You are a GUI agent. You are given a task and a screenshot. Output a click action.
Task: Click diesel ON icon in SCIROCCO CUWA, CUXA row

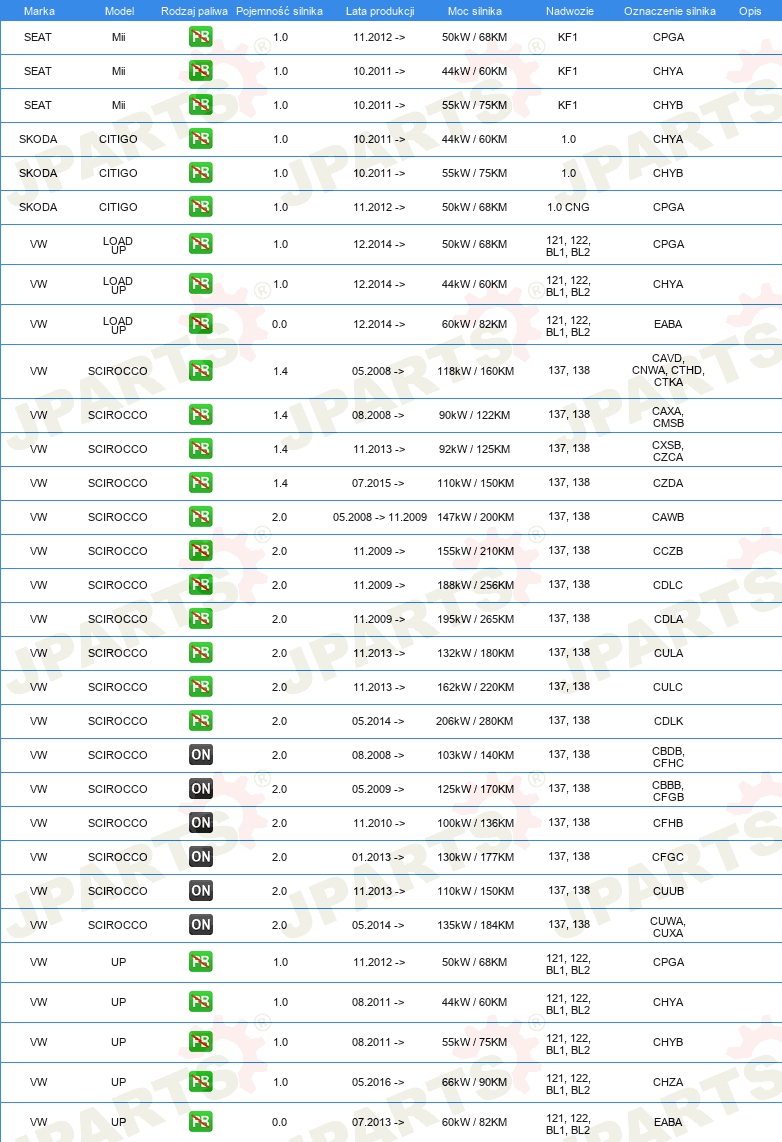[200, 925]
